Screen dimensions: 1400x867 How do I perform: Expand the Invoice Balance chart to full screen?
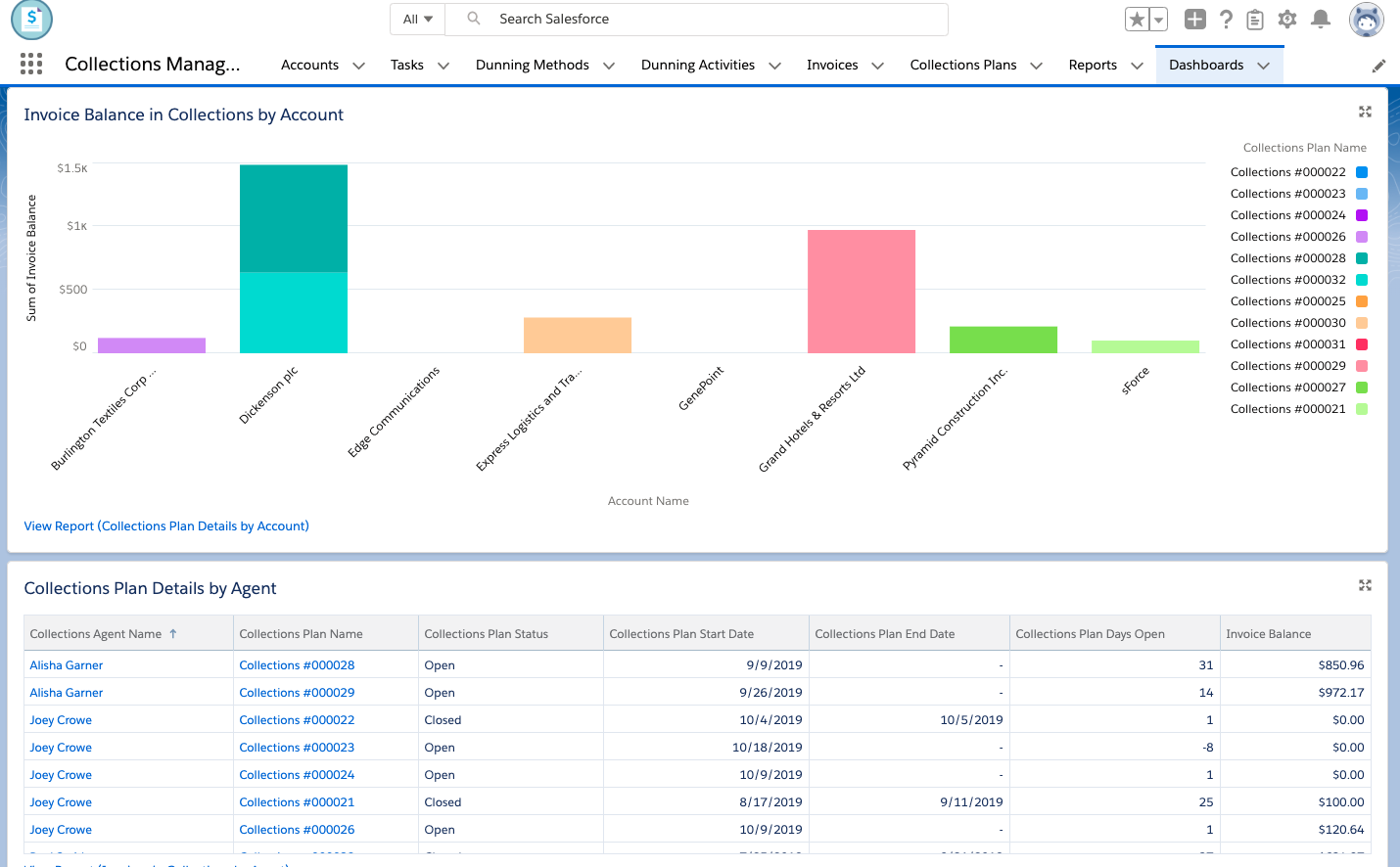click(x=1365, y=112)
